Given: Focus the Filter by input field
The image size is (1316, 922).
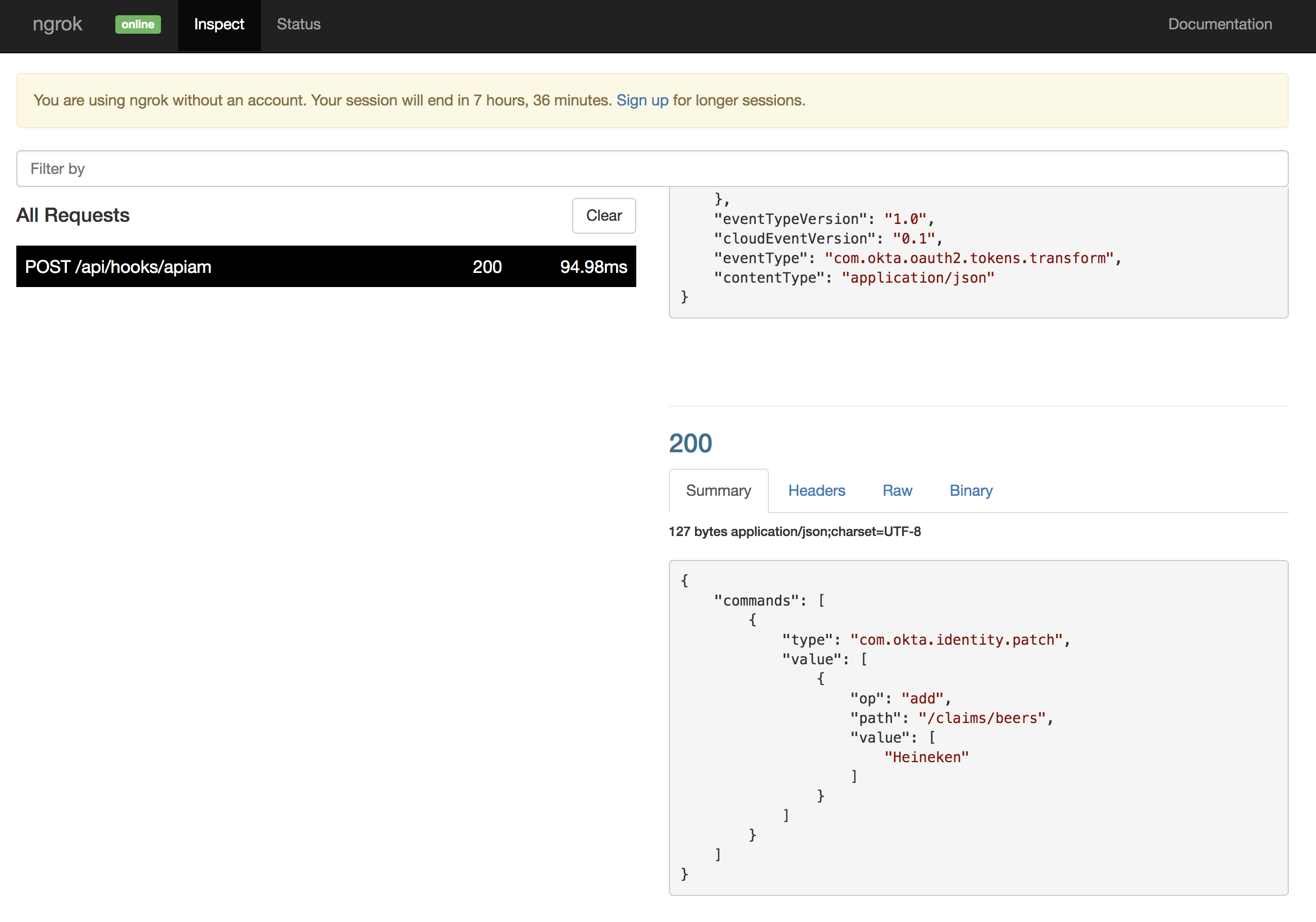Looking at the screenshot, I should (x=651, y=169).
